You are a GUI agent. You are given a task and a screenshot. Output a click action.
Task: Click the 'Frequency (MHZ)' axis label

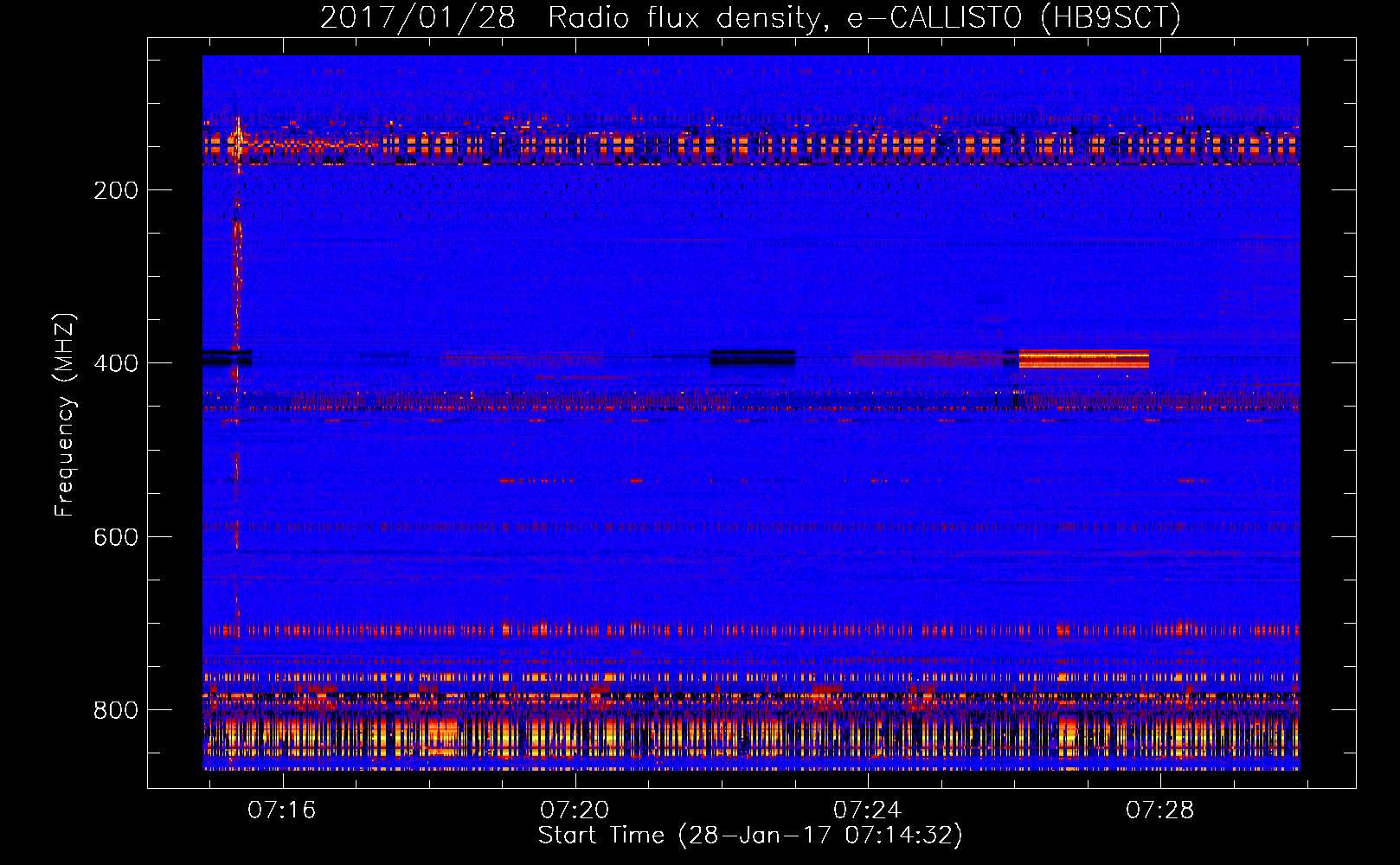(65, 415)
